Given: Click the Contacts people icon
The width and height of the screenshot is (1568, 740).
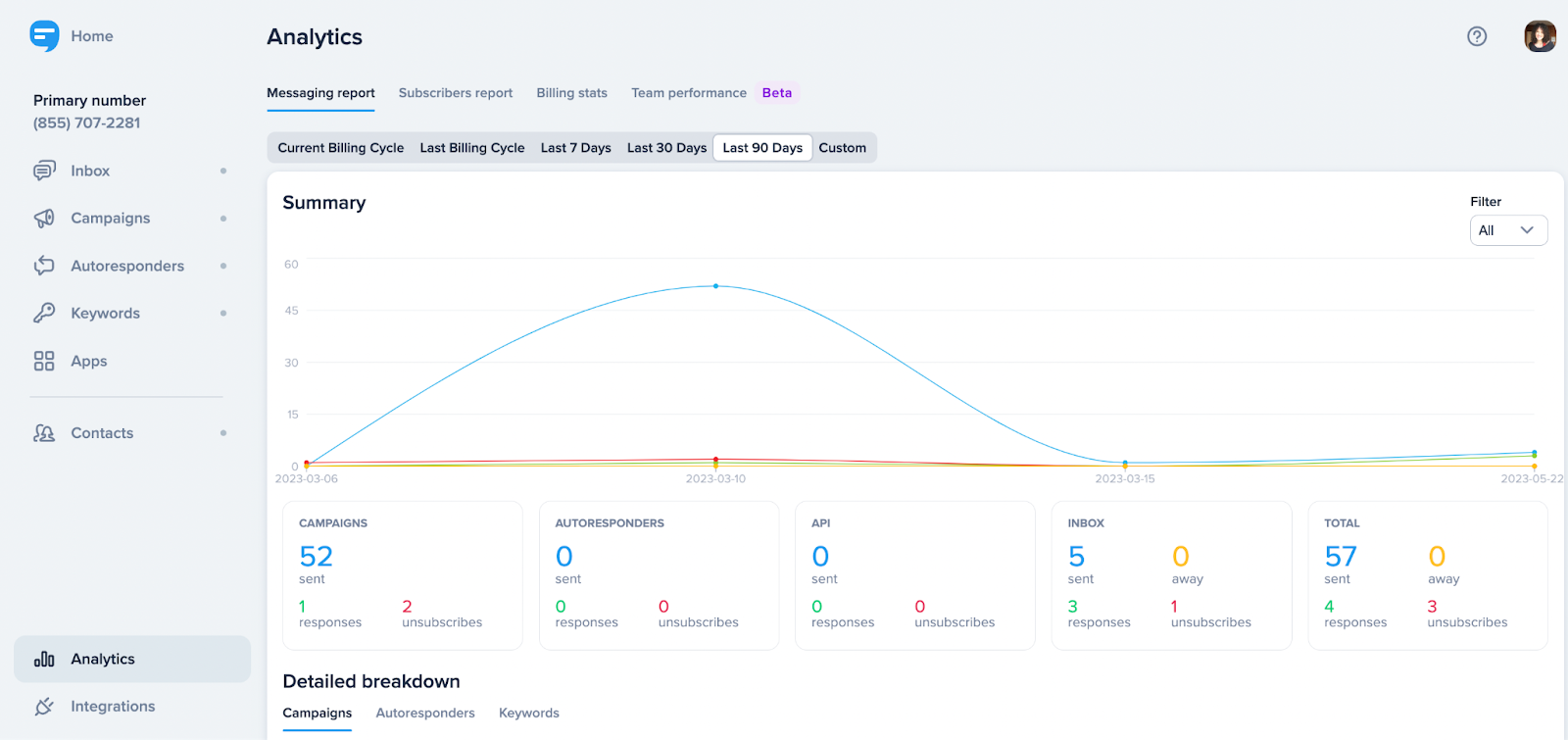Looking at the screenshot, I should tap(44, 433).
